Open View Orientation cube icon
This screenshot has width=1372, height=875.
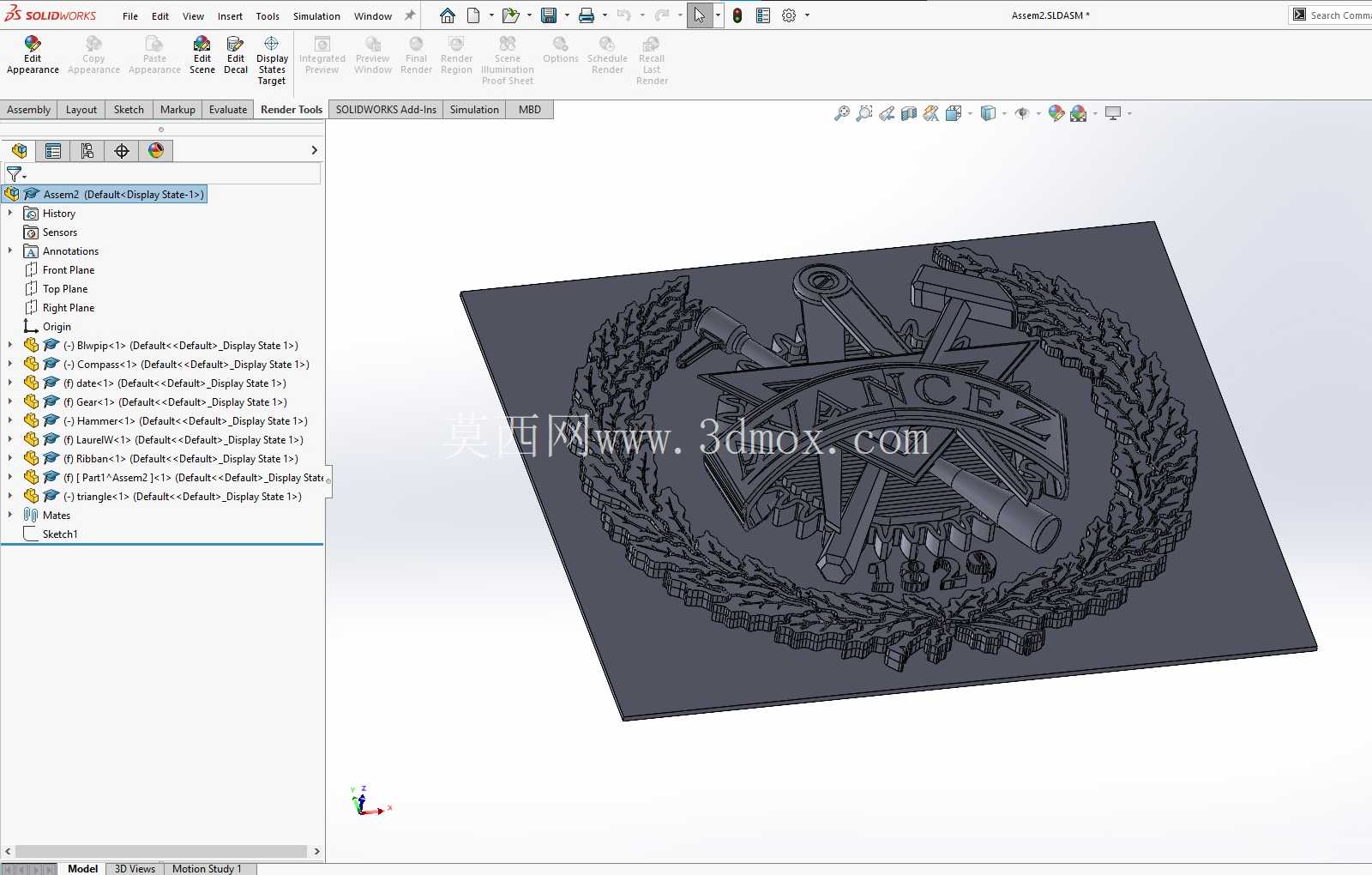coord(954,113)
